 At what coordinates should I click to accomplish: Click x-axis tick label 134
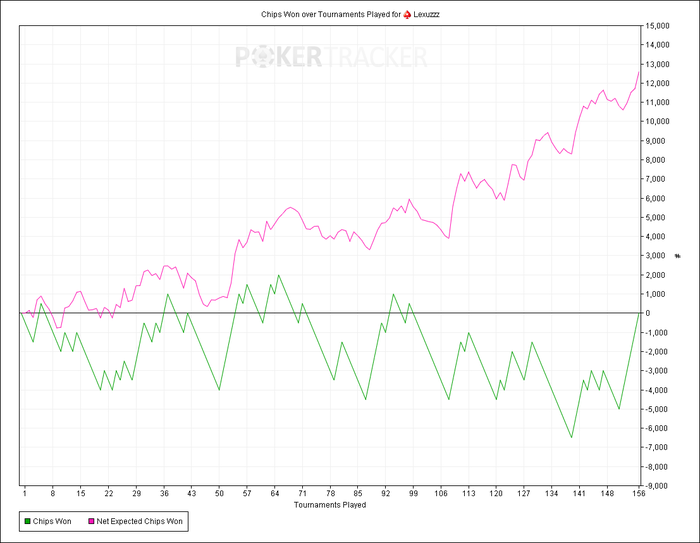pos(552,493)
